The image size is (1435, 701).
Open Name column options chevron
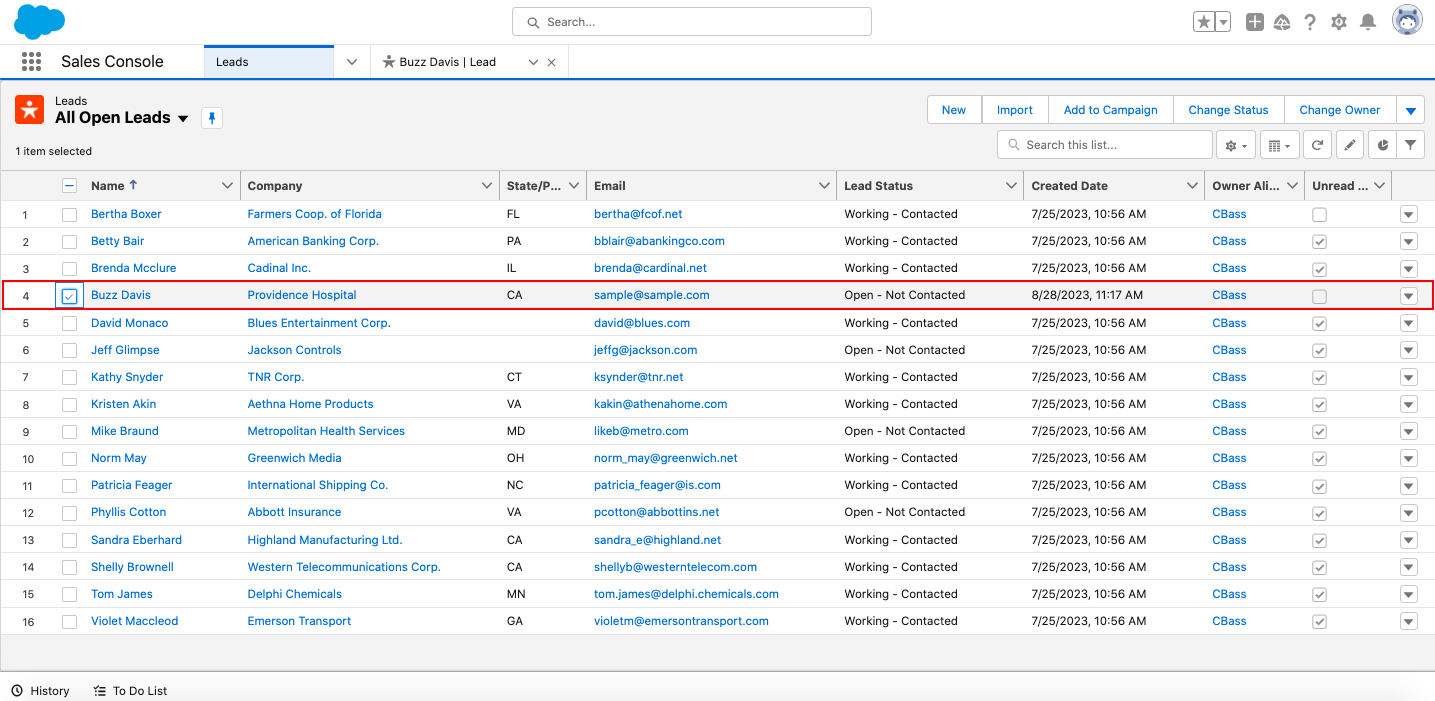[227, 186]
